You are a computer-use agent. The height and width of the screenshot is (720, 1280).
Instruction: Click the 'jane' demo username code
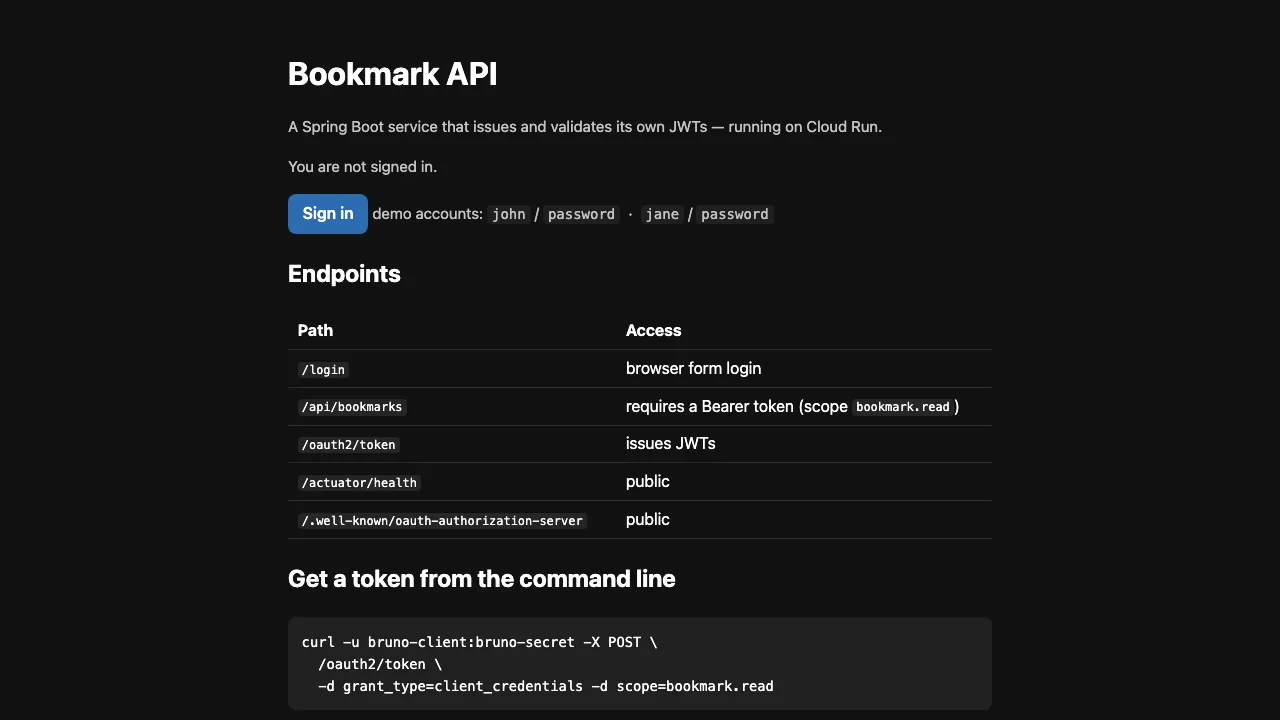coord(662,214)
